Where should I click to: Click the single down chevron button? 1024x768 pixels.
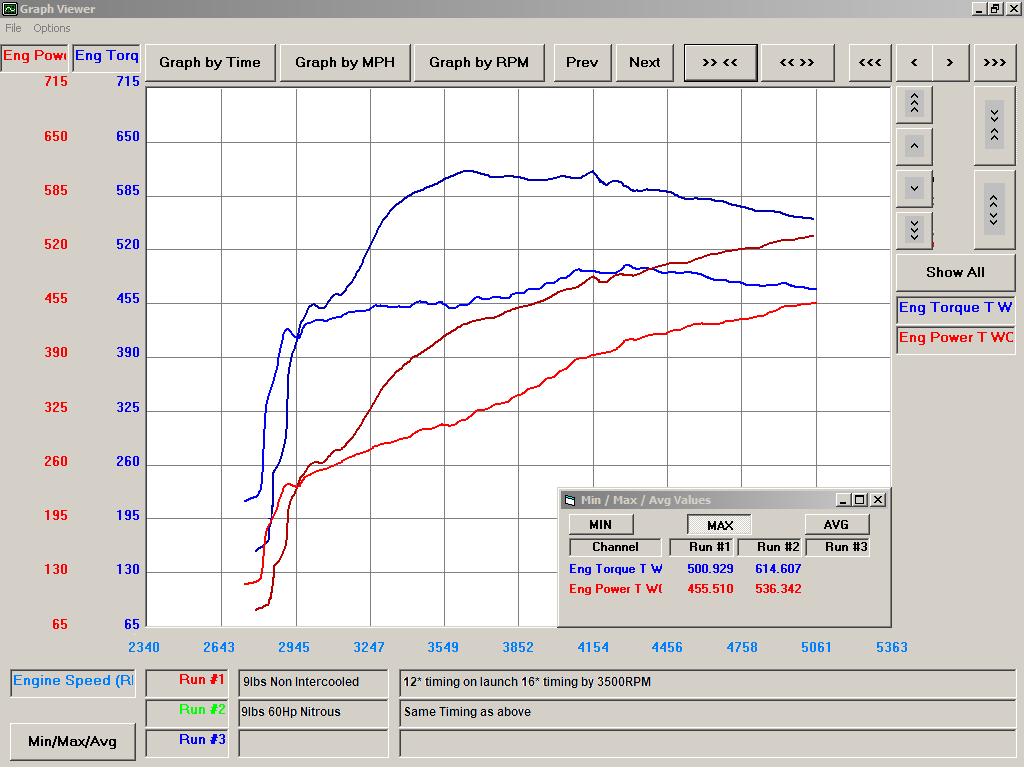pyautogui.click(x=914, y=188)
